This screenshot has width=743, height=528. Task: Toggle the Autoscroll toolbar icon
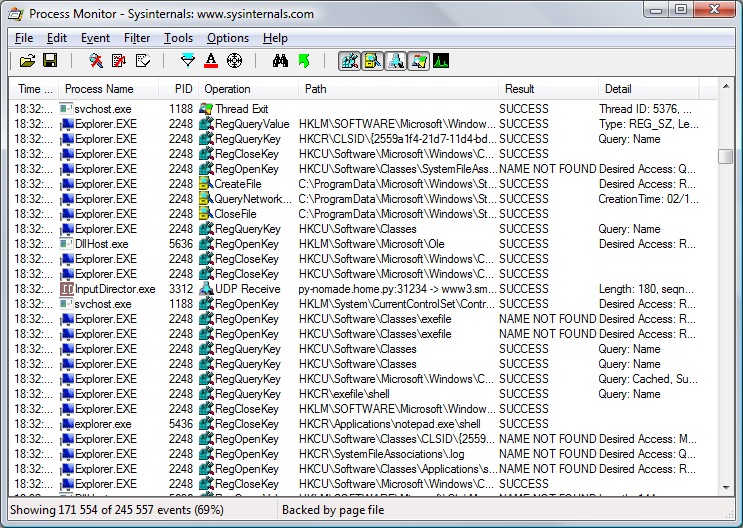click(x=118, y=61)
